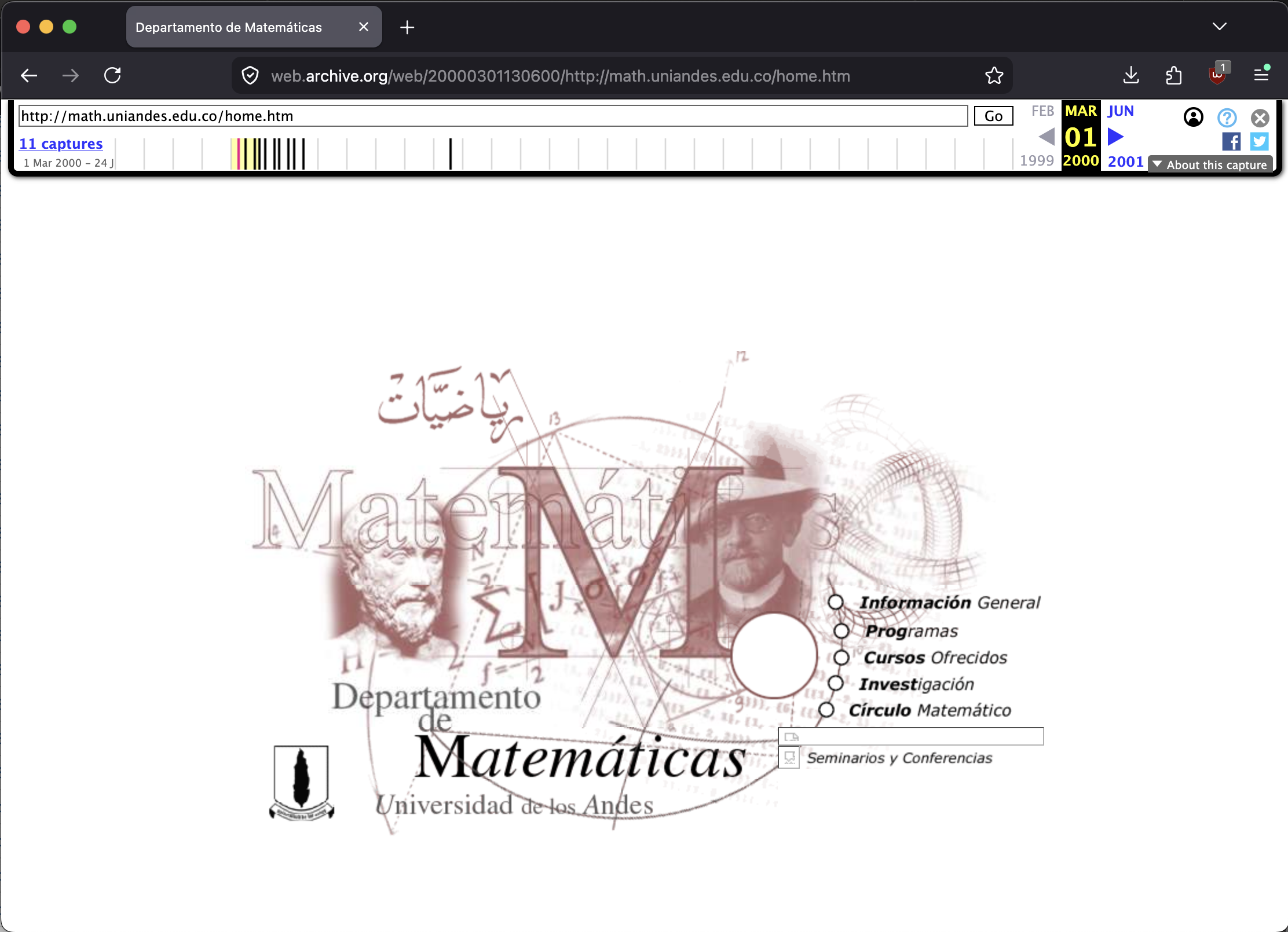Image resolution: width=1288 pixels, height=932 pixels.
Task: Click the Wayback Machine user account icon
Action: pos(1193,118)
